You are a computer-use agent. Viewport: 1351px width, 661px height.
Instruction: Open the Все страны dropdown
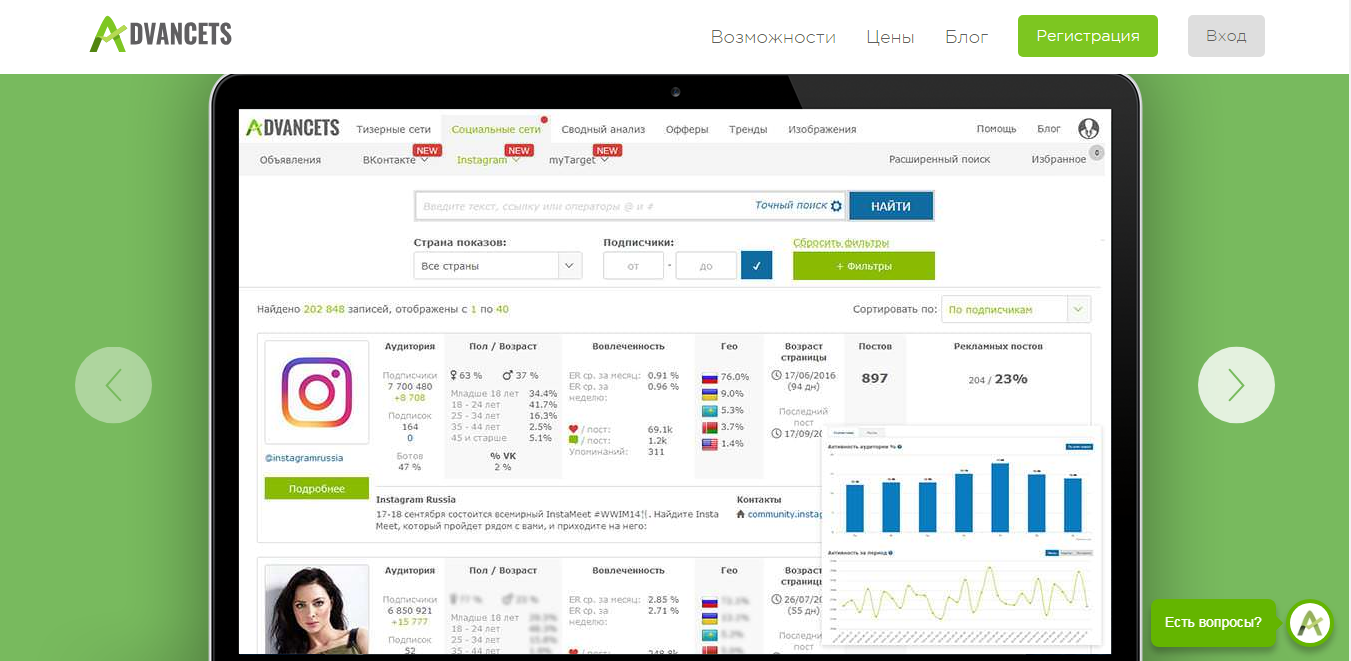[497, 266]
